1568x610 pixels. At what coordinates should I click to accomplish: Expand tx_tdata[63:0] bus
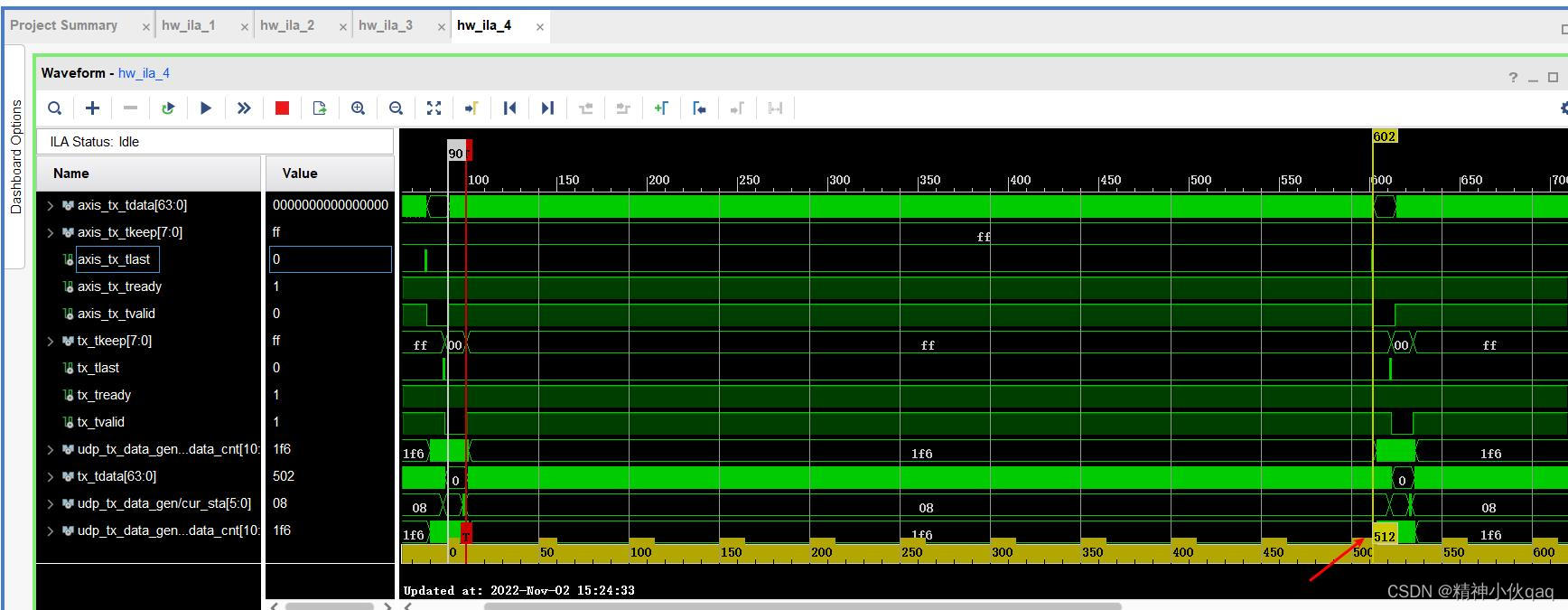coord(51,477)
